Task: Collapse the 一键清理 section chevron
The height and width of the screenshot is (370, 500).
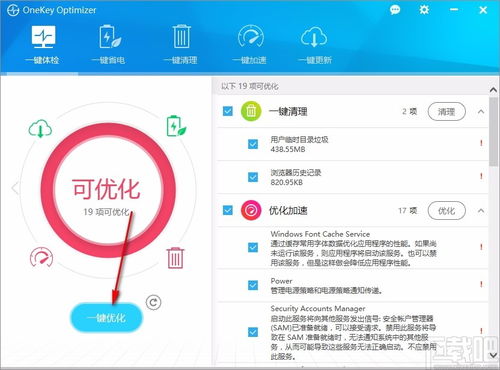Action: tap(481, 112)
